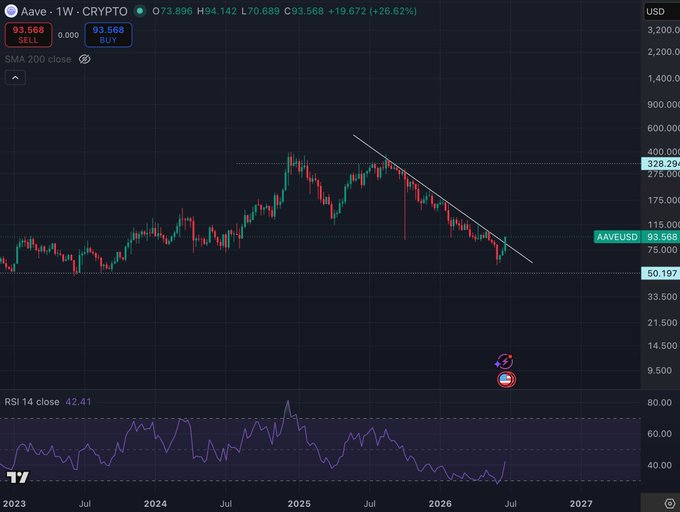Open the USD currency selector

661,12
